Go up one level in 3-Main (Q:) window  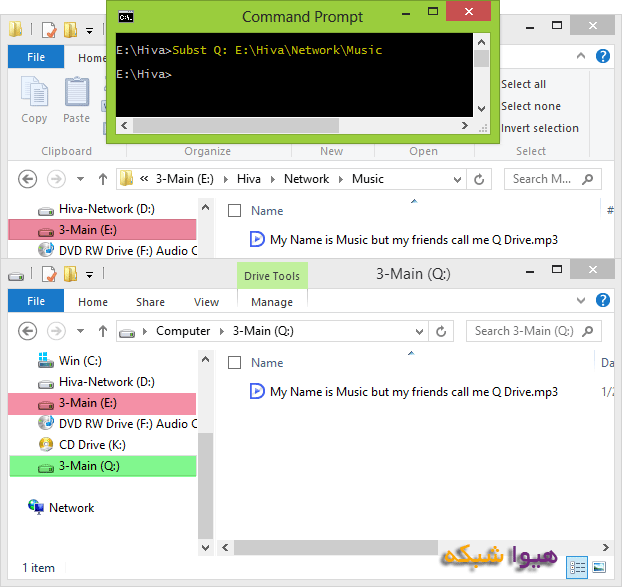(103, 331)
